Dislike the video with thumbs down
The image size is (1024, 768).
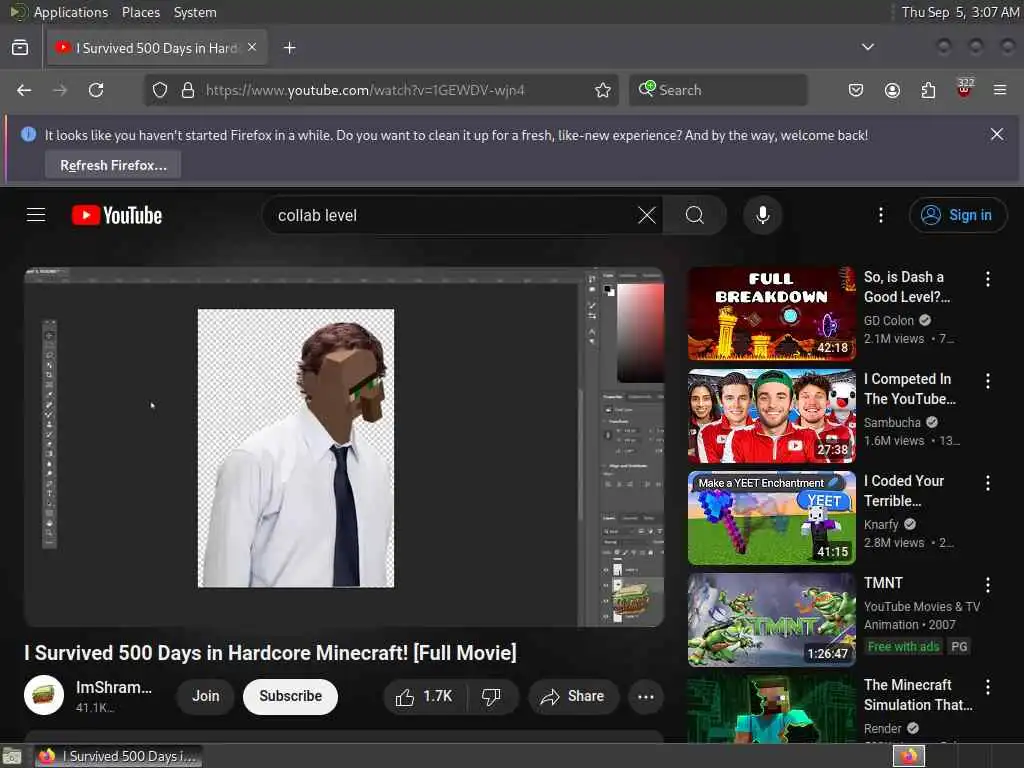[492, 696]
